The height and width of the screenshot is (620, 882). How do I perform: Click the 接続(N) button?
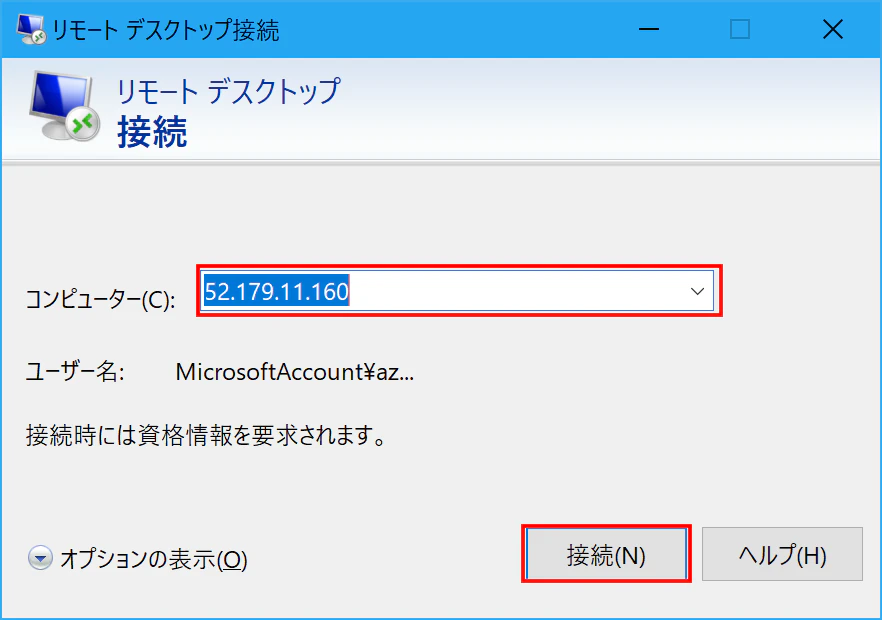point(606,554)
